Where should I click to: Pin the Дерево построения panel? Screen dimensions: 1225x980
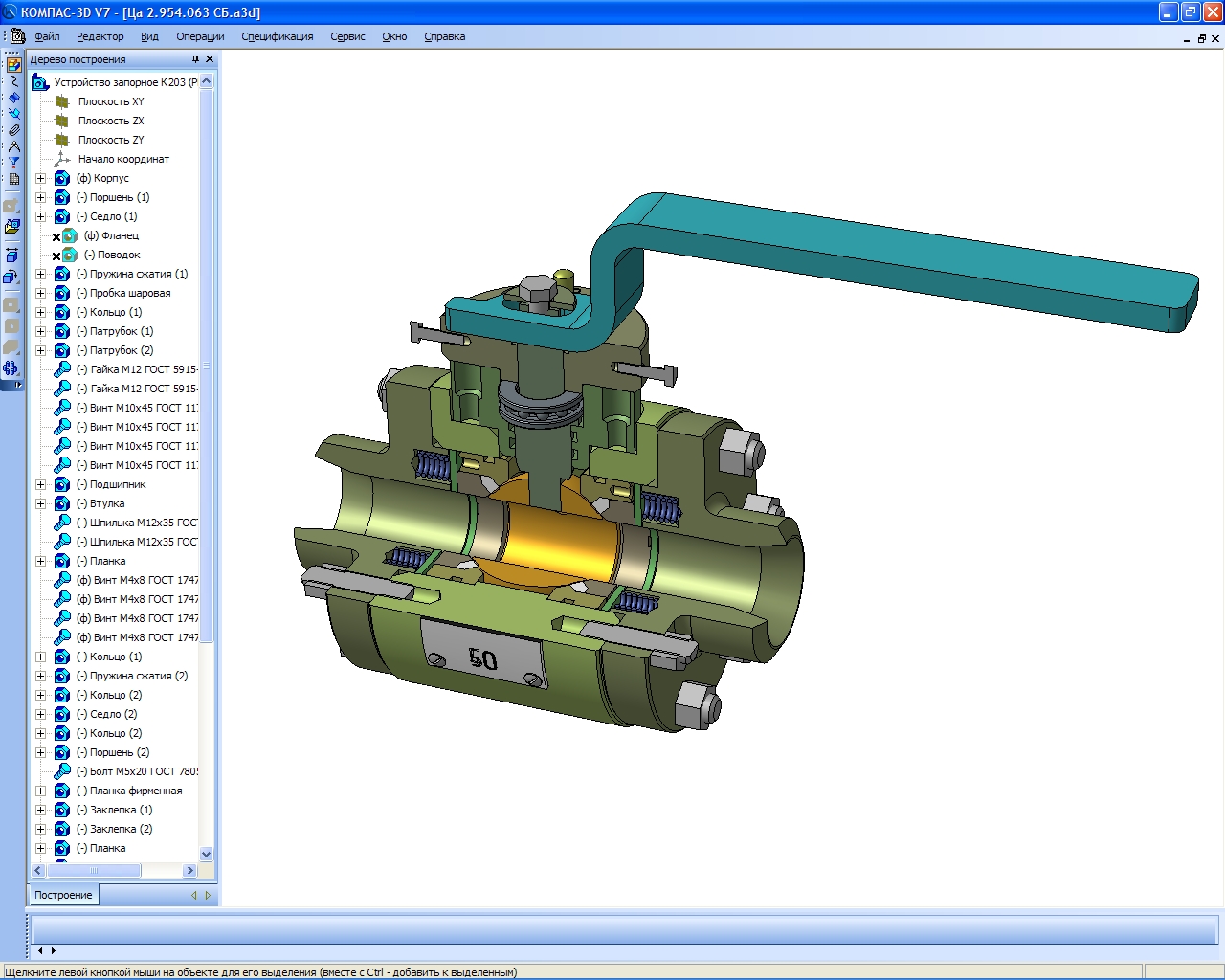195,59
